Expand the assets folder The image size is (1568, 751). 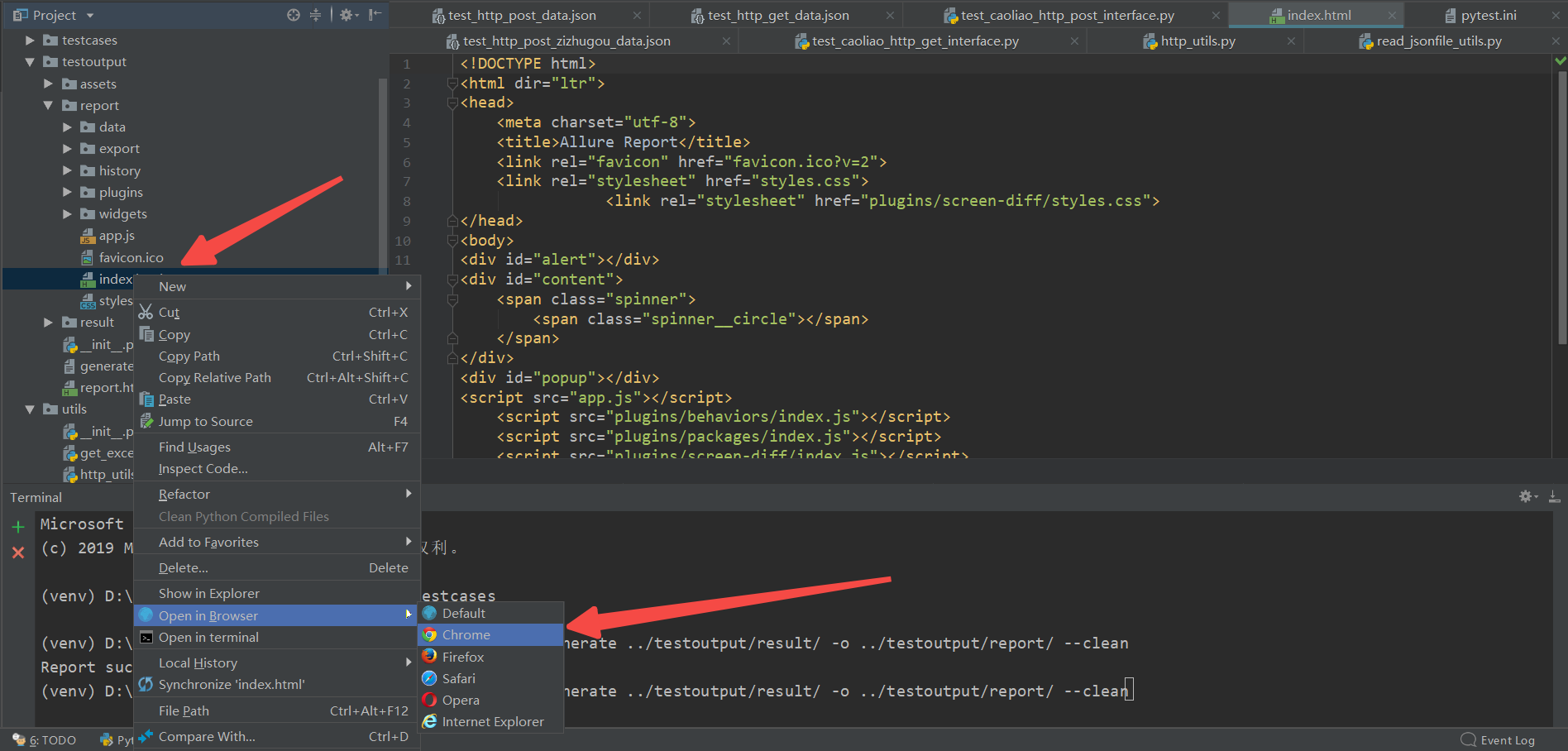(x=48, y=84)
